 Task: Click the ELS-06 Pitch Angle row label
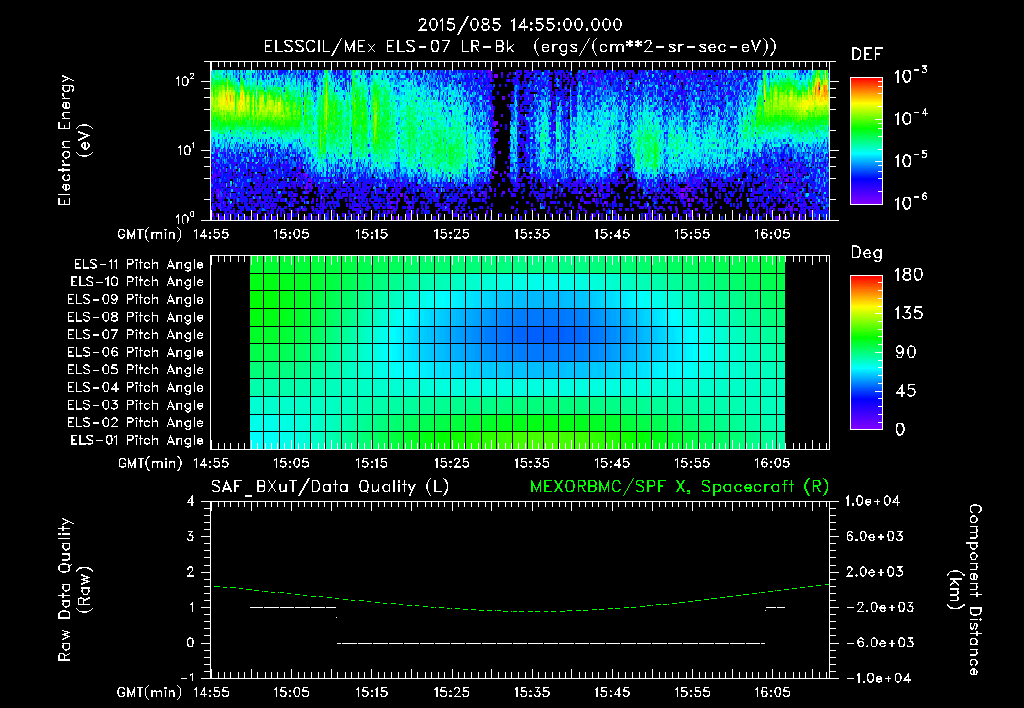136,352
